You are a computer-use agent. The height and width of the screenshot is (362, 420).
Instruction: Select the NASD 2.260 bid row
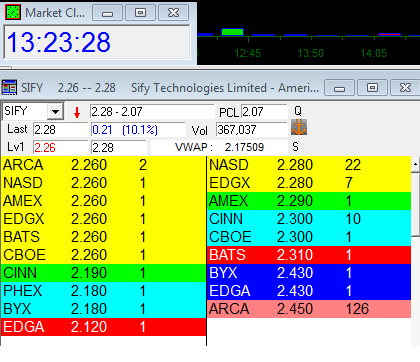coord(103,183)
